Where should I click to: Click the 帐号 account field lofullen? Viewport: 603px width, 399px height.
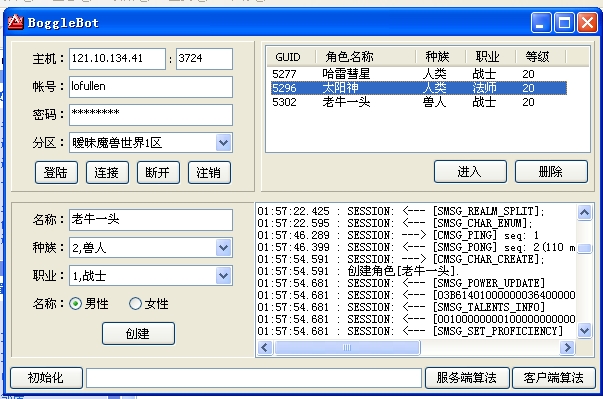[151, 87]
